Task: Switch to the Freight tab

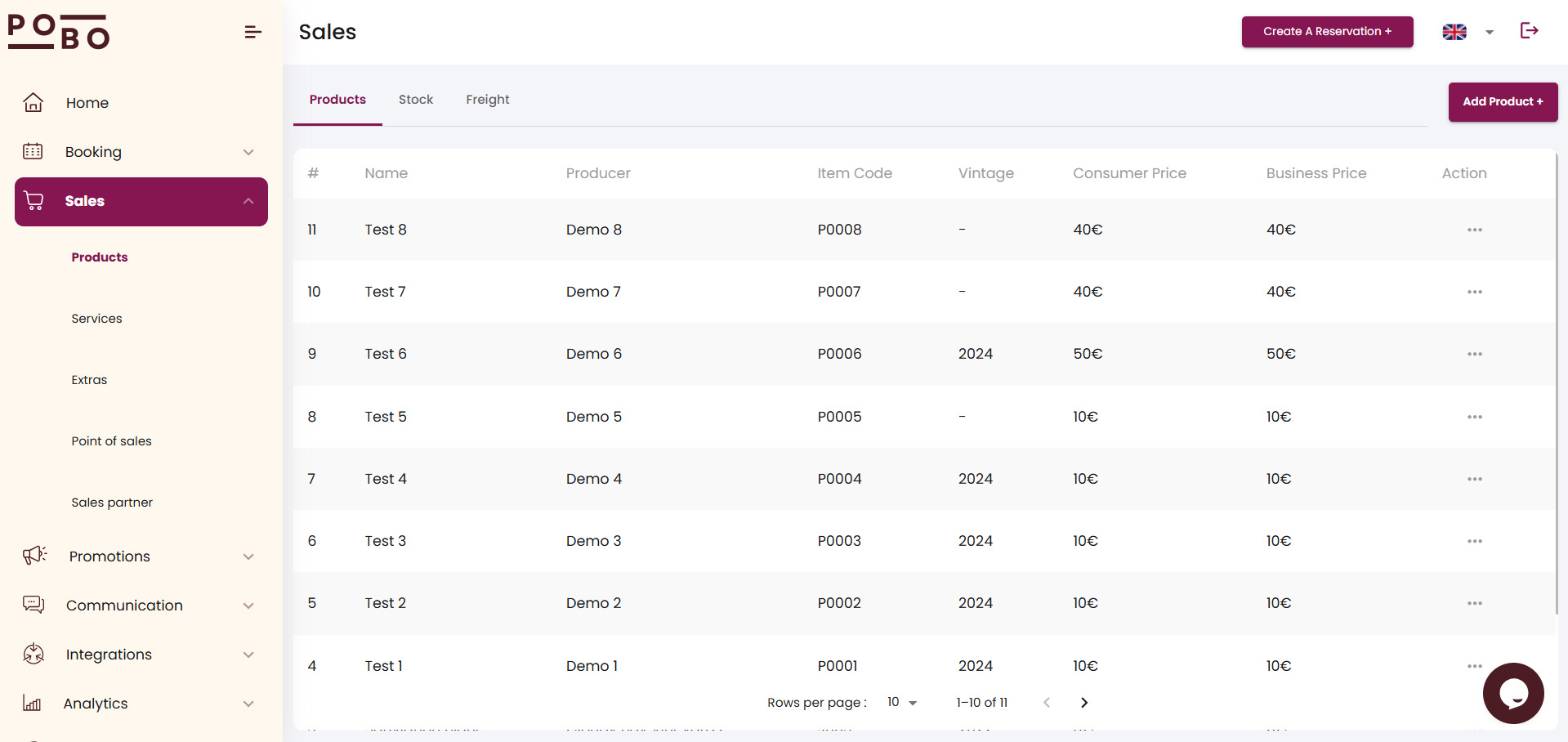Action: click(x=487, y=100)
